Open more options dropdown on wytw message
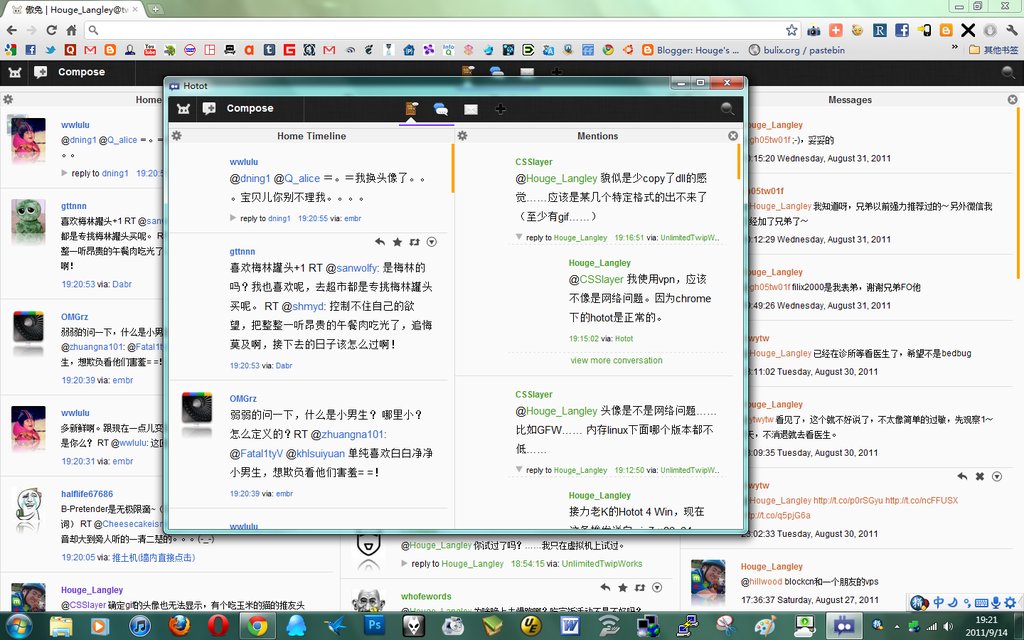Screen dimensions: 1024x640 997,477
